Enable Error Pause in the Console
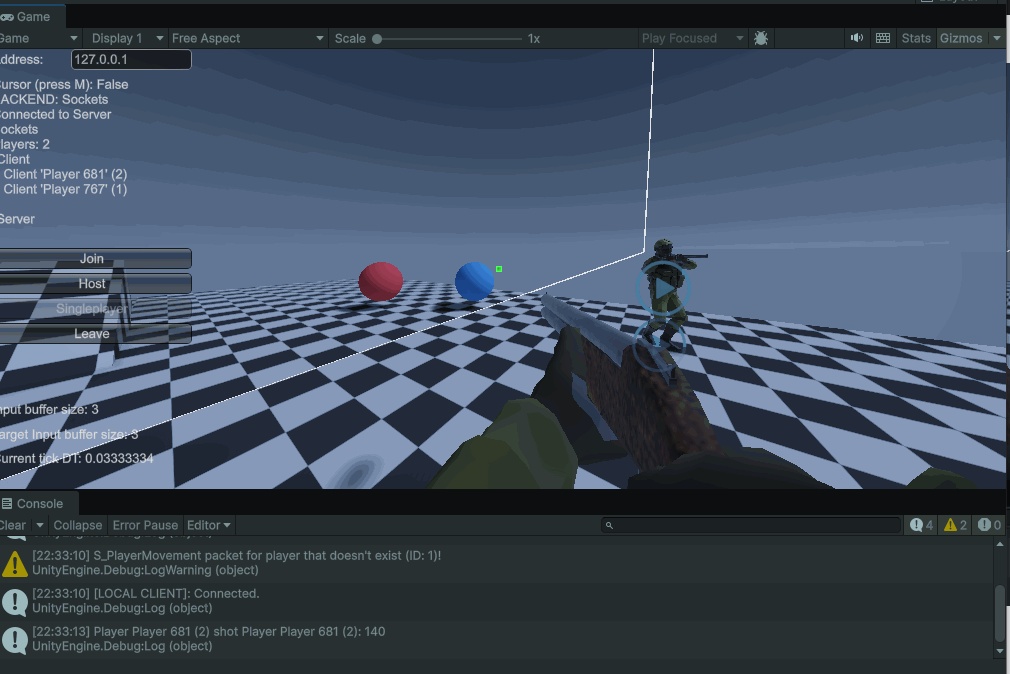 [x=144, y=525]
